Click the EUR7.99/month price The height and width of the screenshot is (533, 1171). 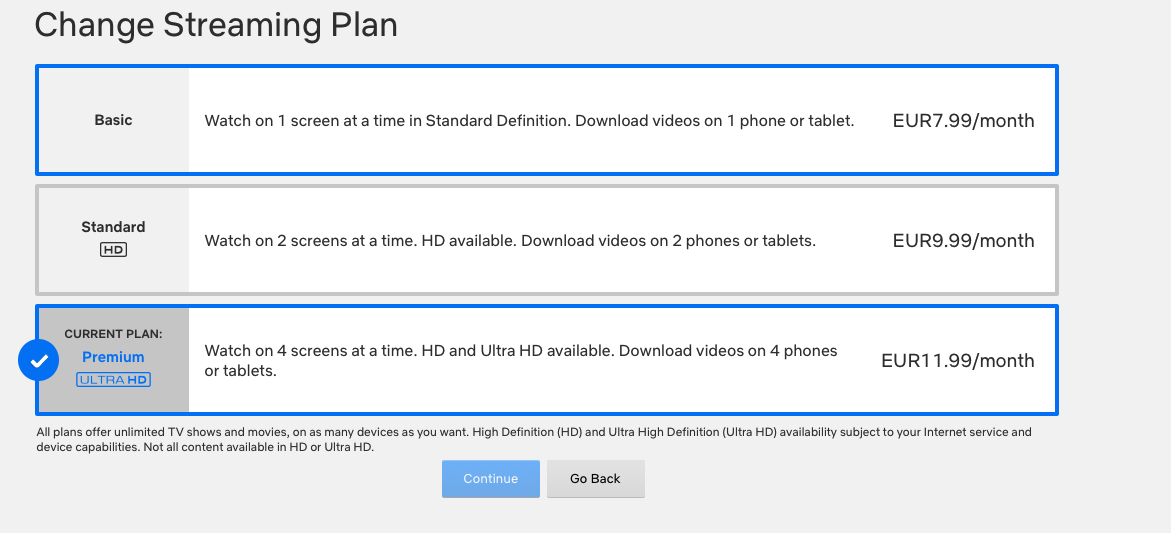(x=963, y=121)
